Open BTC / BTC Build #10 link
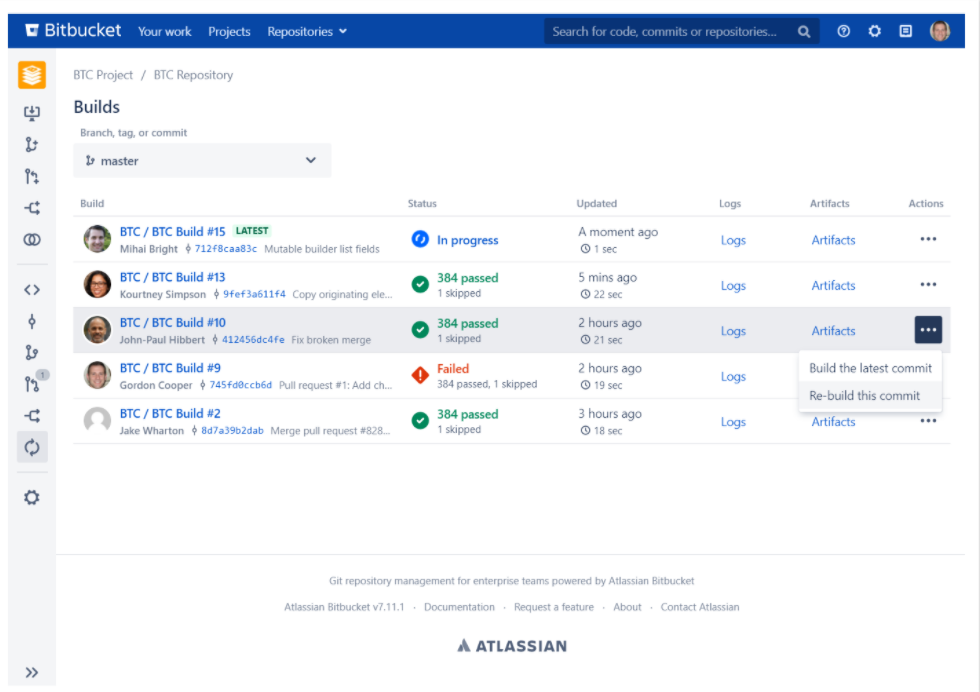This screenshot has width=980, height=692. click(x=172, y=323)
